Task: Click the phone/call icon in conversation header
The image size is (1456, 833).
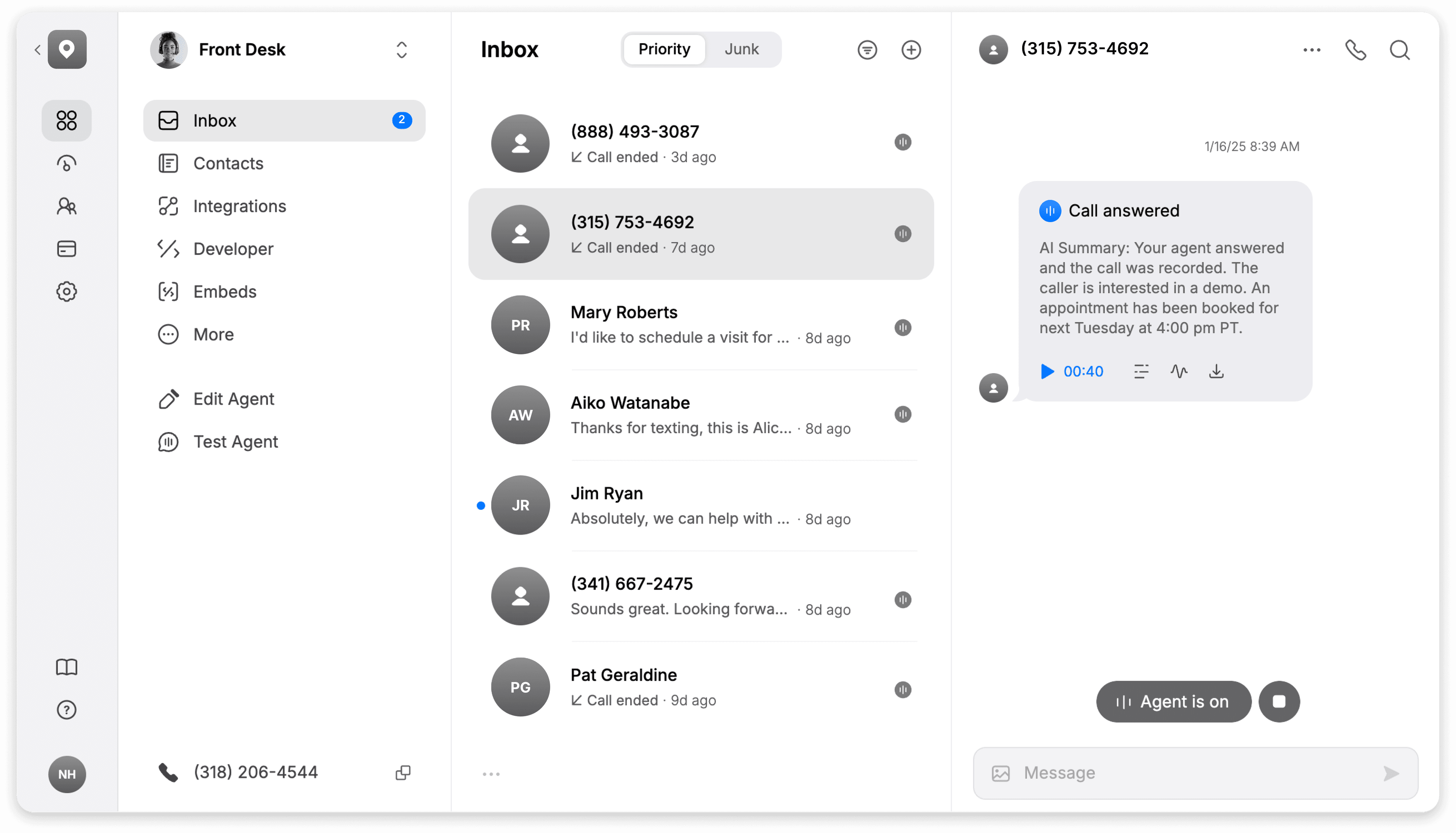Action: (1357, 48)
